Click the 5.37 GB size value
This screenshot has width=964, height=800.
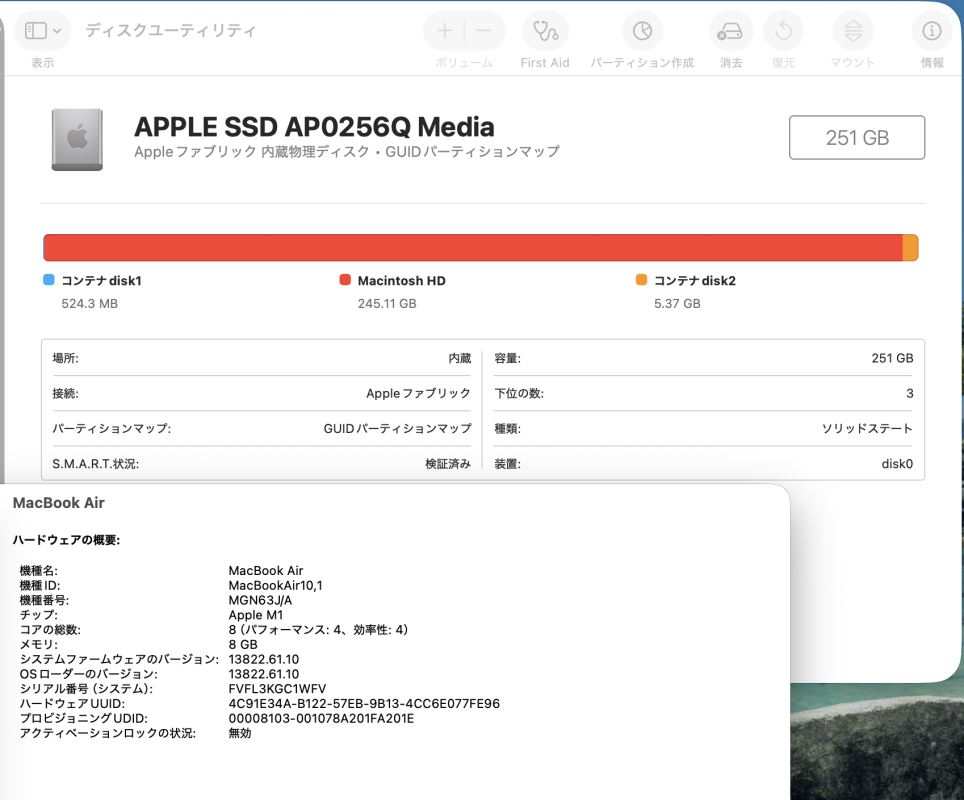coord(677,303)
